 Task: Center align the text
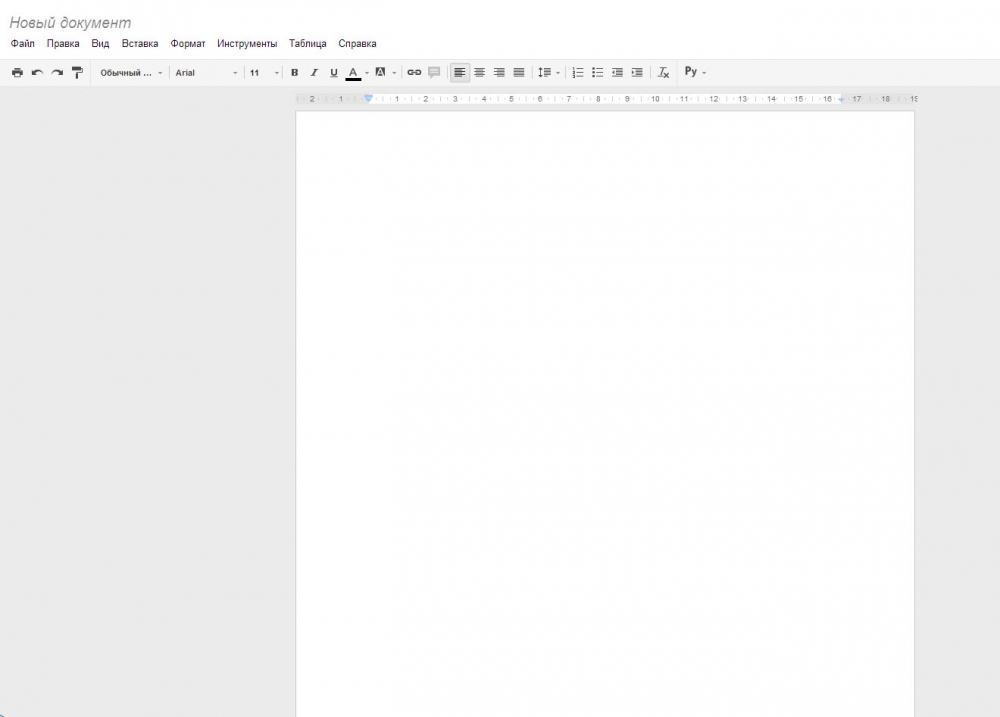coord(479,73)
